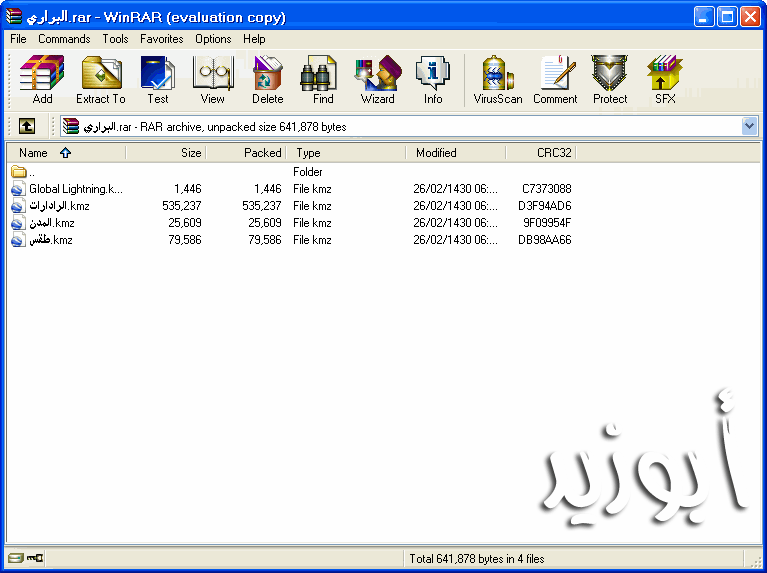Expand the address bar dropdown
The image size is (767, 573).
coord(749,126)
